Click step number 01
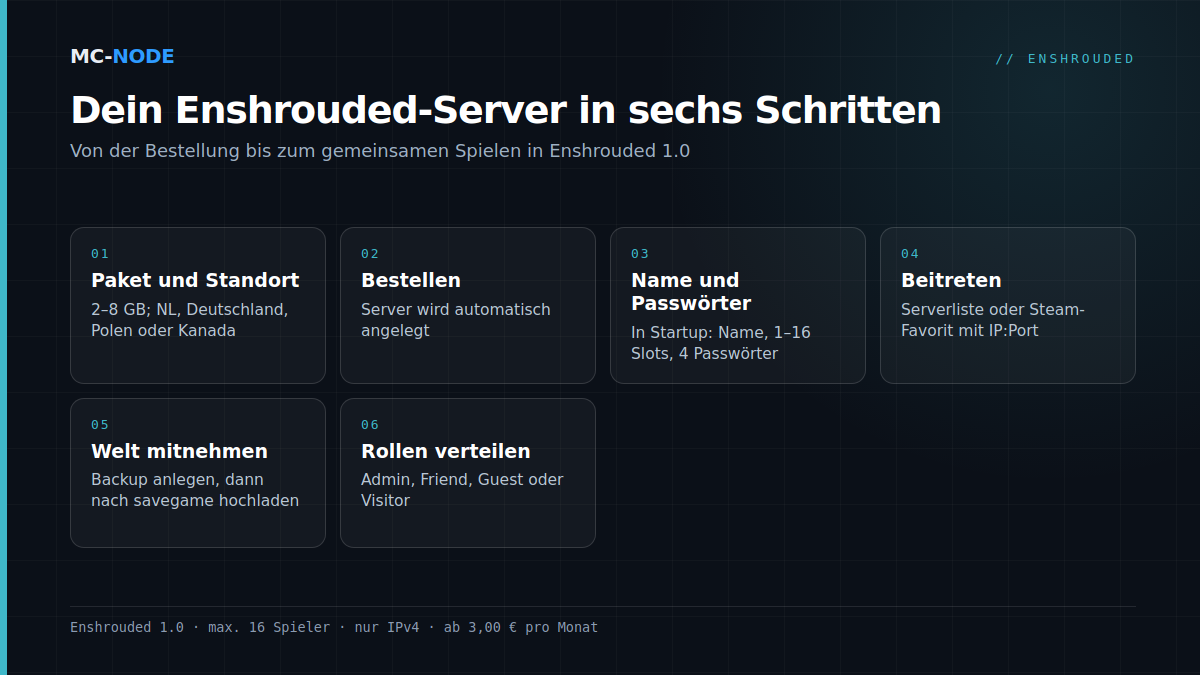1200x675 pixels. [x=100, y=254]
